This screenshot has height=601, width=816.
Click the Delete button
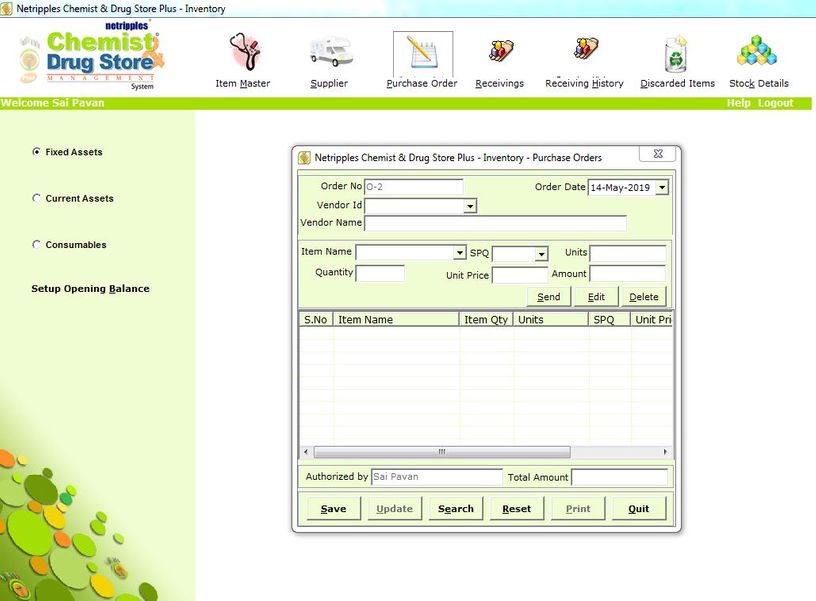[644, 297]
